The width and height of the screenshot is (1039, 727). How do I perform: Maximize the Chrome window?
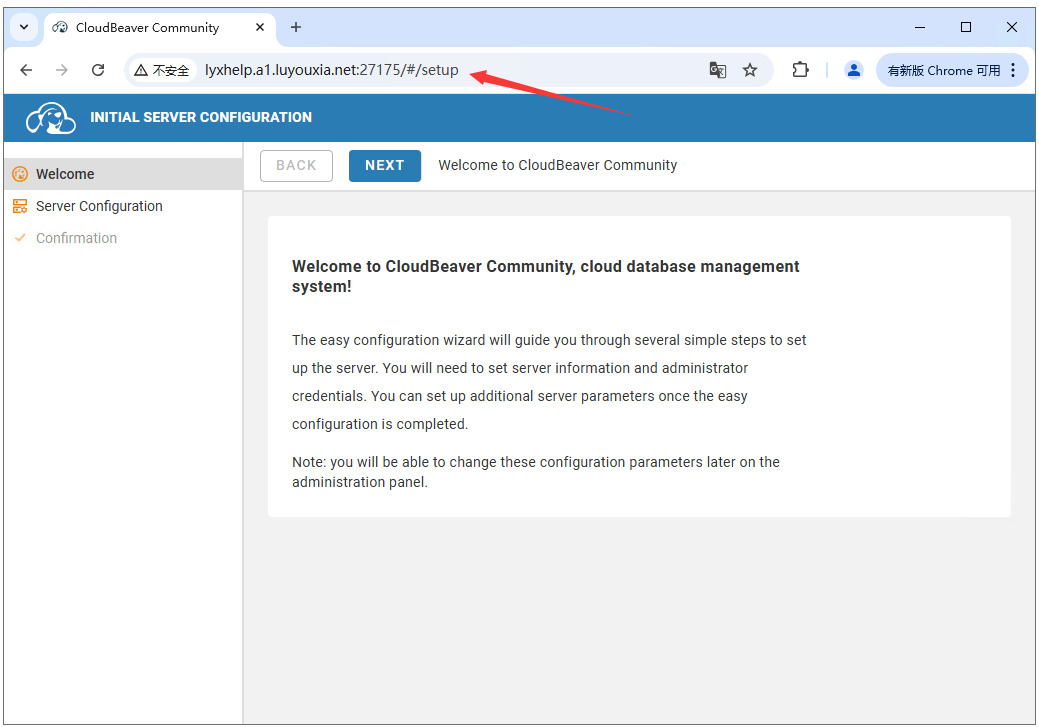[x=965, y=27]
